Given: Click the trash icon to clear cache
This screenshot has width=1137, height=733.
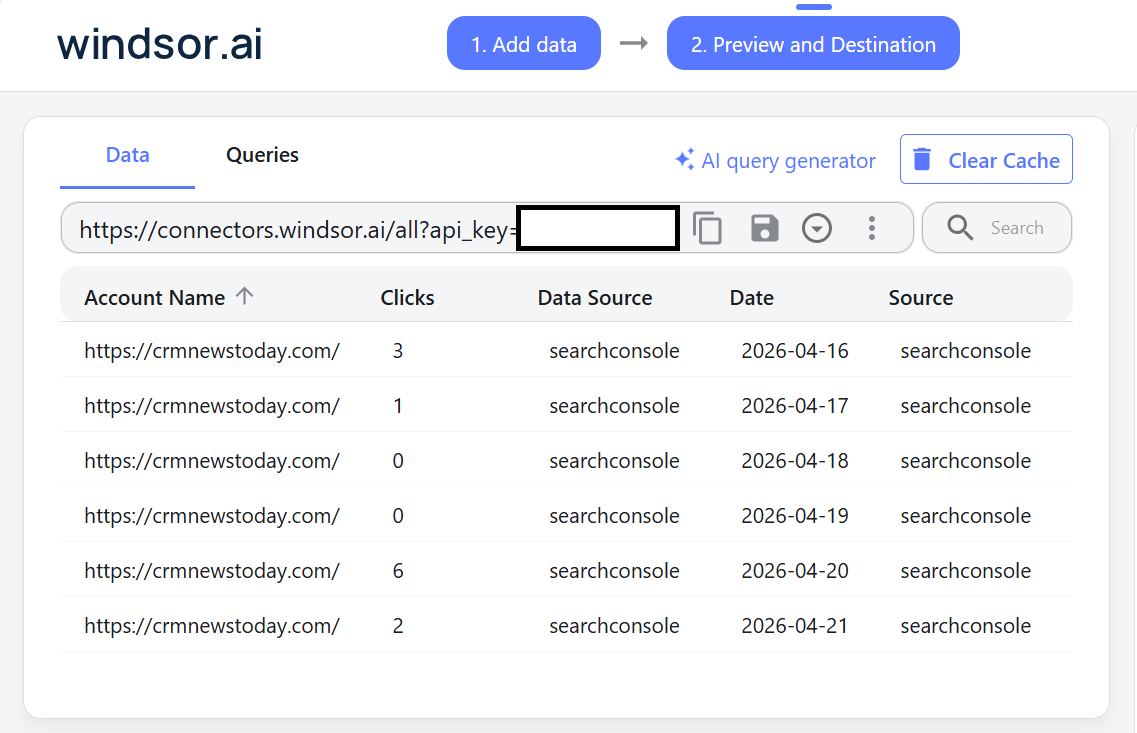Looking at the screenshot, I should [x=922, y=159].
